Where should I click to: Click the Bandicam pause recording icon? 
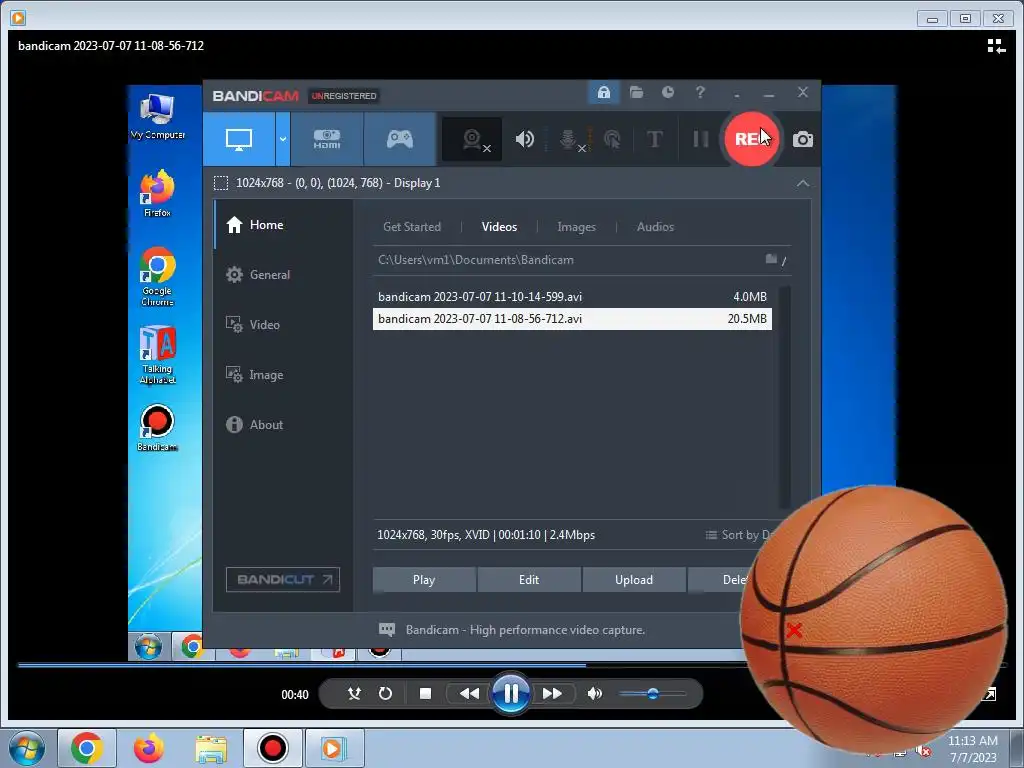coord(701,139)
